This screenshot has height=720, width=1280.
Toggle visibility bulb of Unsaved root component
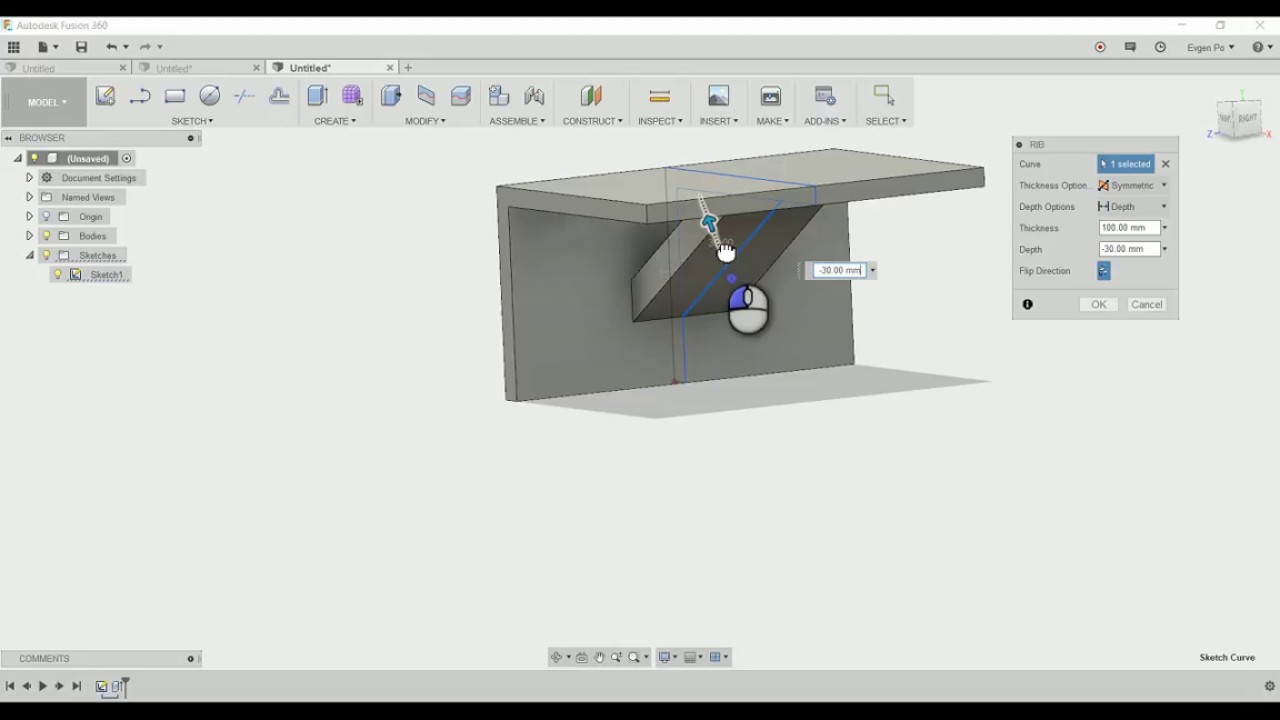click(x=34, y=158)
